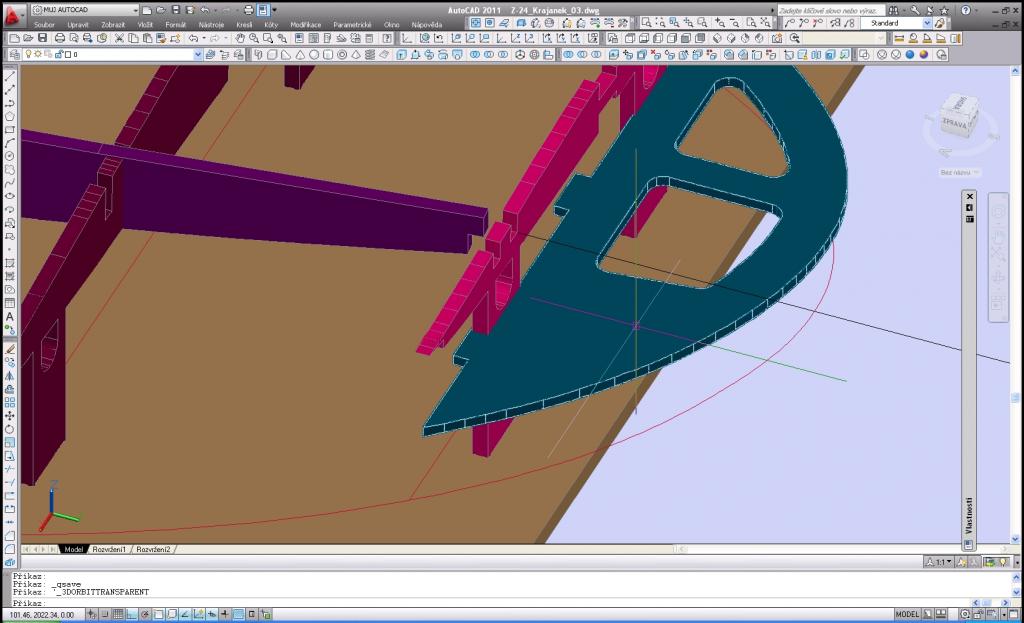
Task: Toggle the MODEL space button in the status bar
Action: [907, 614]
